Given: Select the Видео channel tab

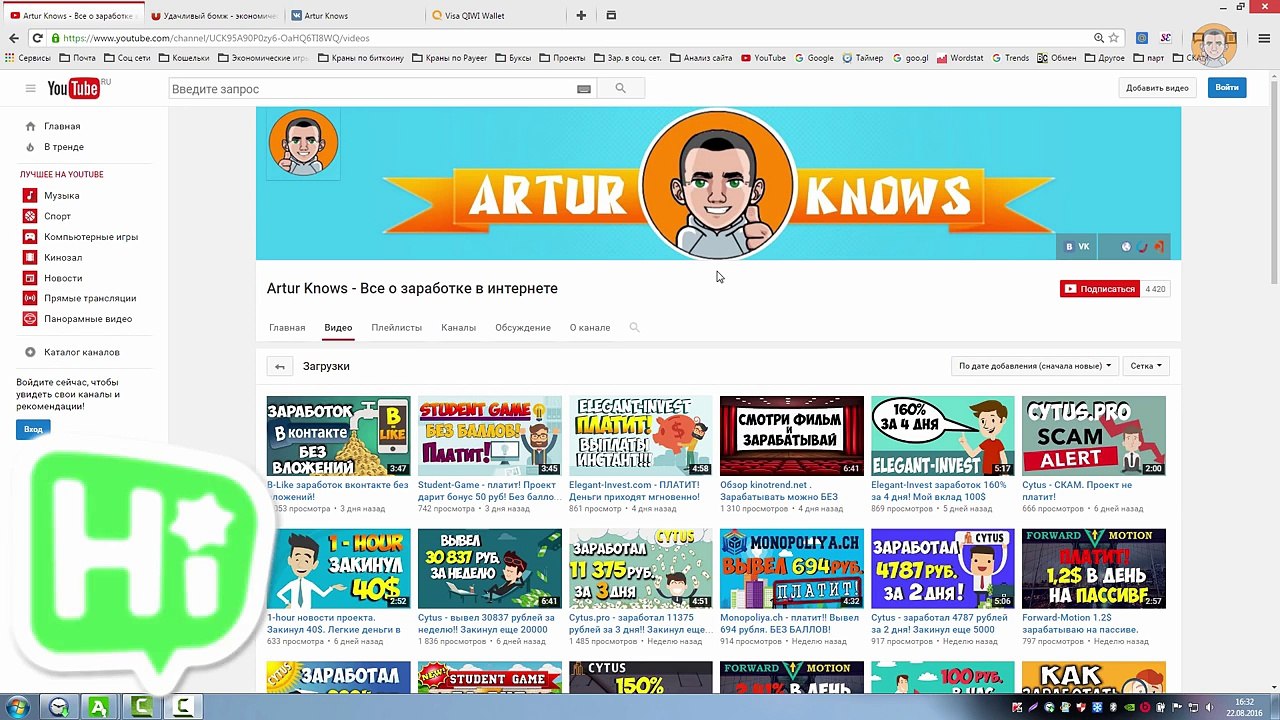Looking at the screenshot, I should pyautogui.click(x=338, y=328).
